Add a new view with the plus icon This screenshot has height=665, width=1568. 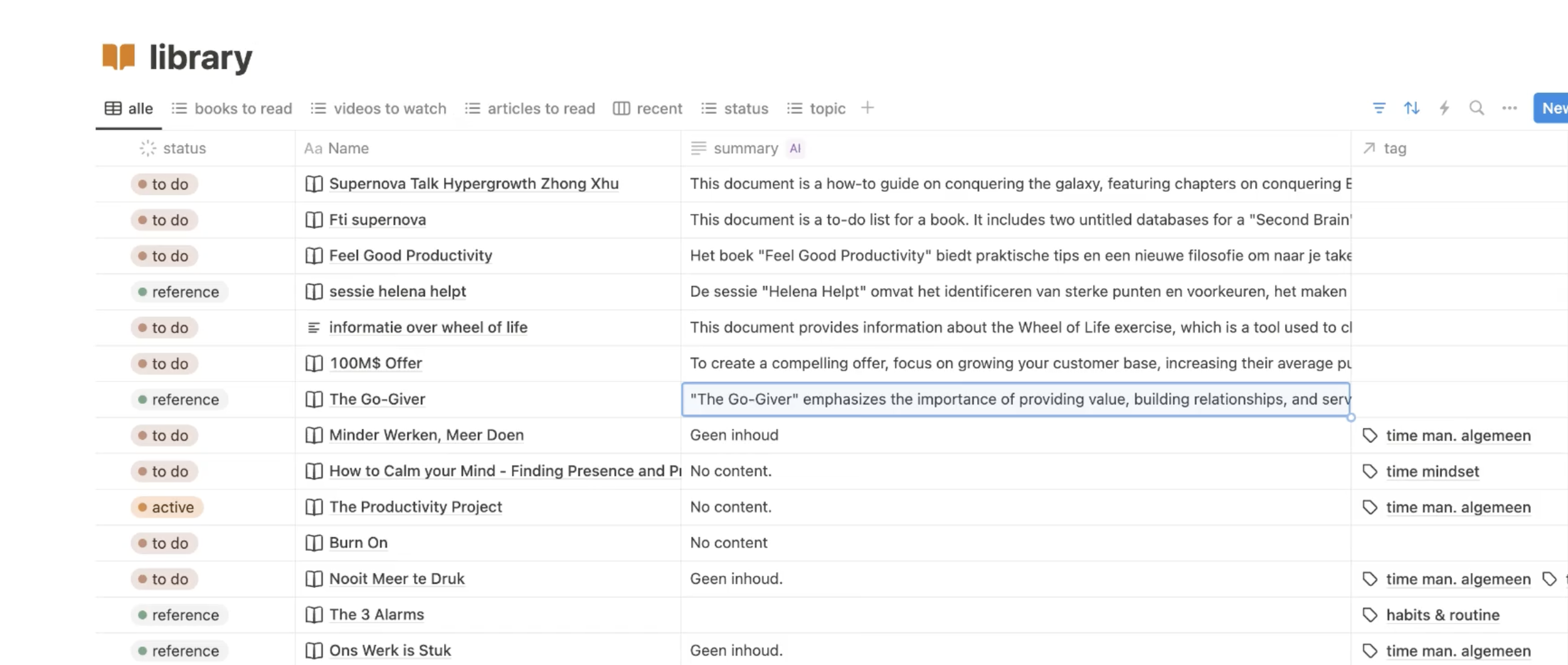[867, 108]
